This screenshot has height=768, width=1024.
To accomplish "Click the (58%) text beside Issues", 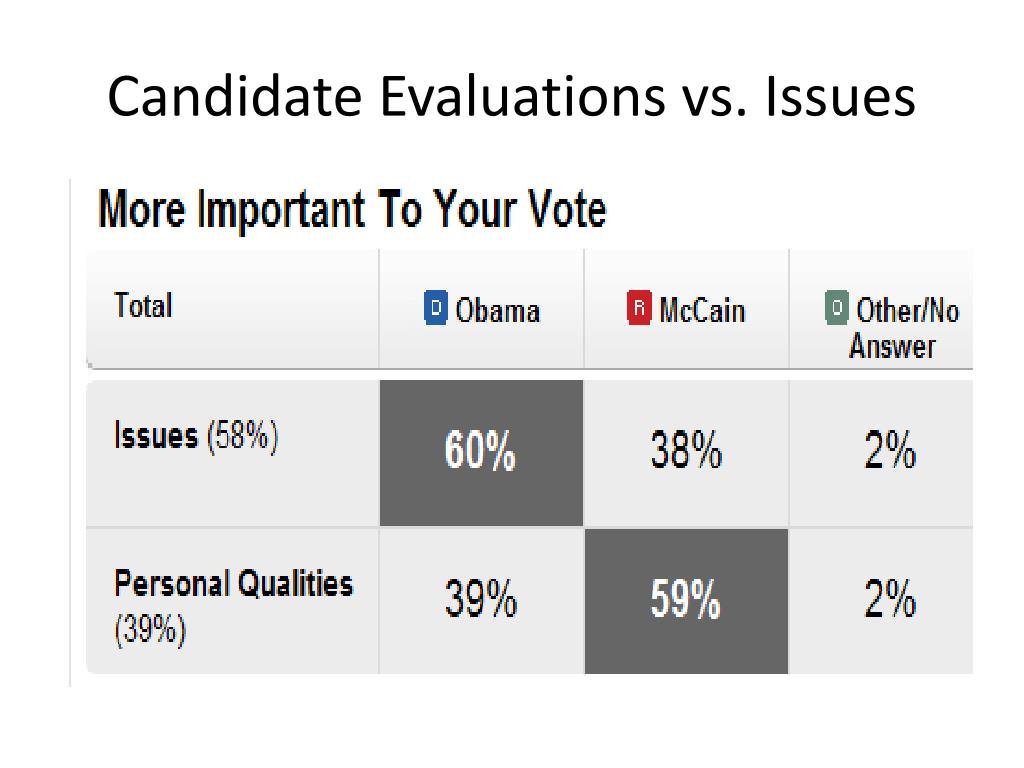I will click(242, 436).
